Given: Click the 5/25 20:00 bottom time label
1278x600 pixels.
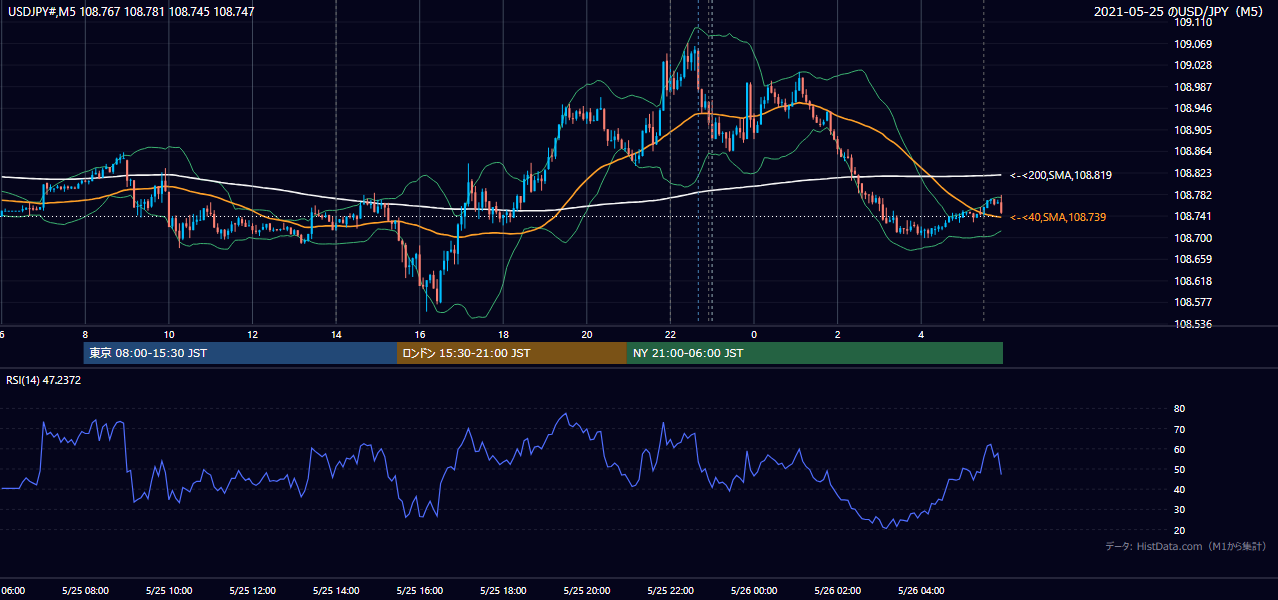Looking at the screenshot, I should click(x=587, y=590).
